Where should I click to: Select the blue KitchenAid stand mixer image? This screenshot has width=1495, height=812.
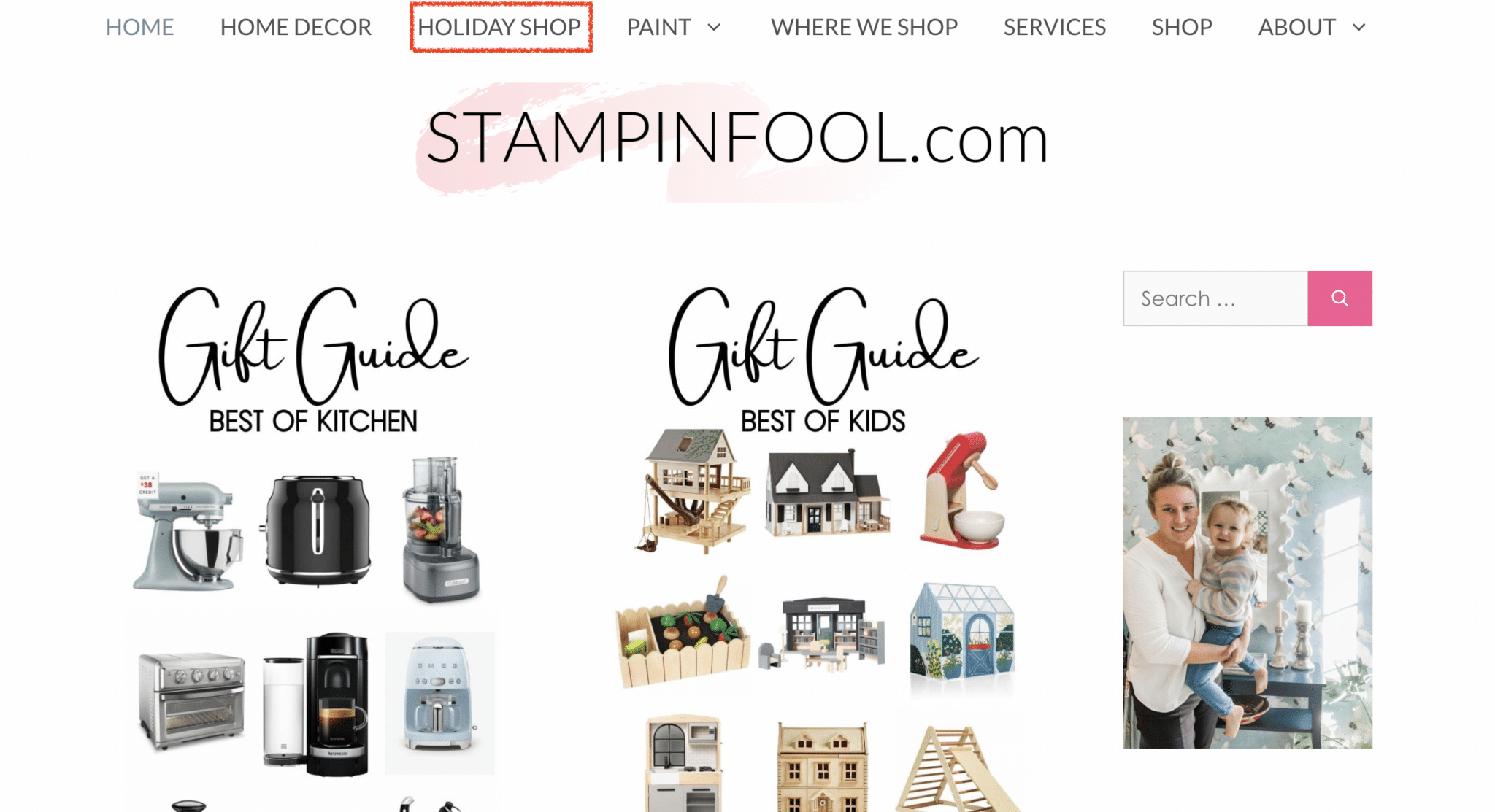(x=188, y=533)
